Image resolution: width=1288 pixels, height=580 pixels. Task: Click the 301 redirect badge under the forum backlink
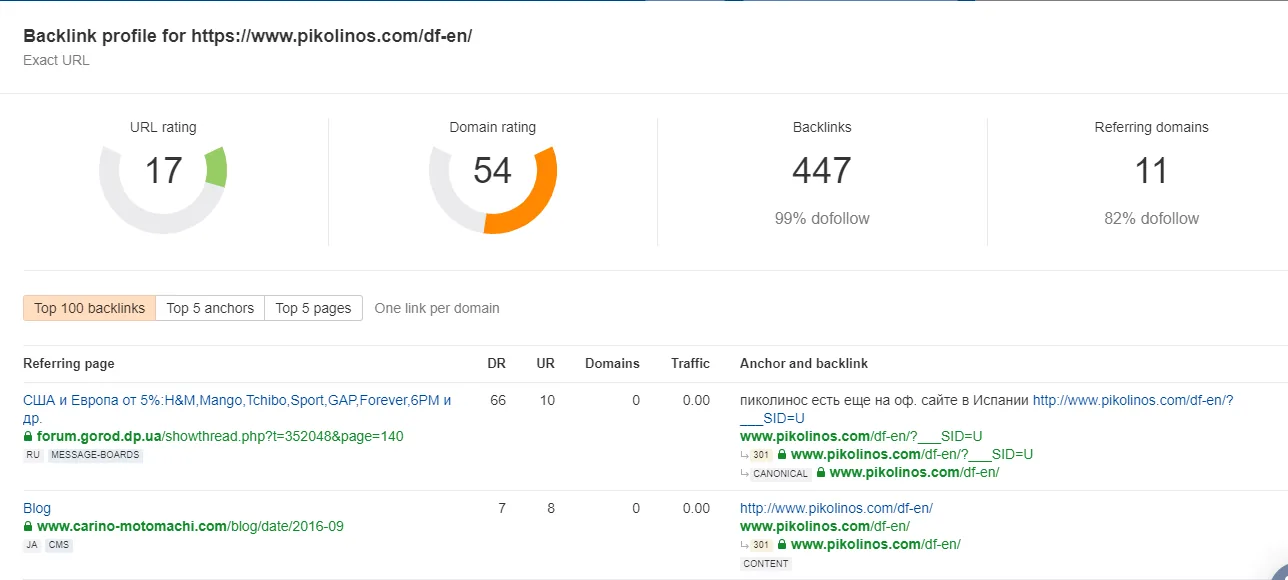(759, 454)
